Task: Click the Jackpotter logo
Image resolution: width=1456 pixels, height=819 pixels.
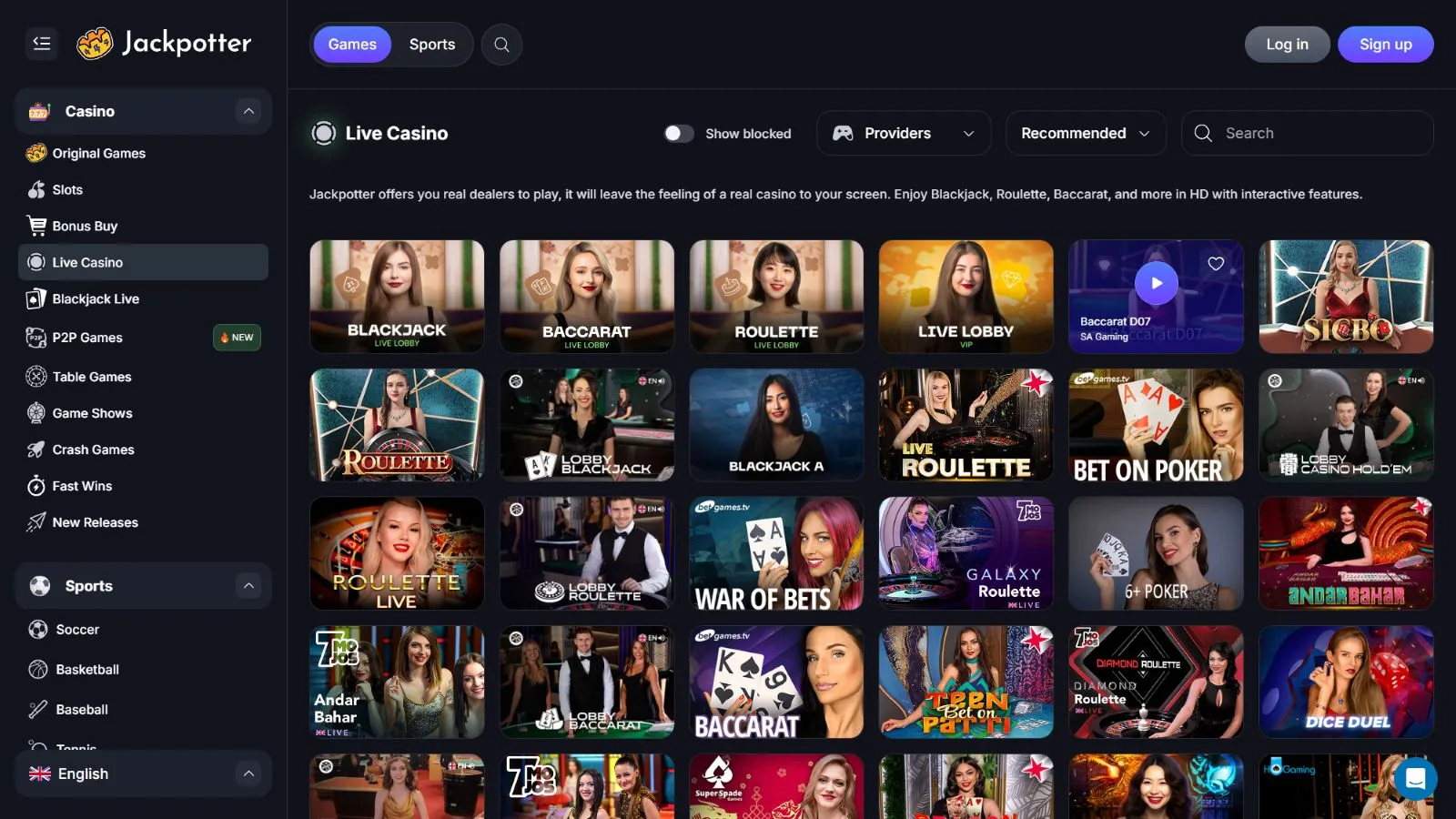Action: click(x=165, y=43)
